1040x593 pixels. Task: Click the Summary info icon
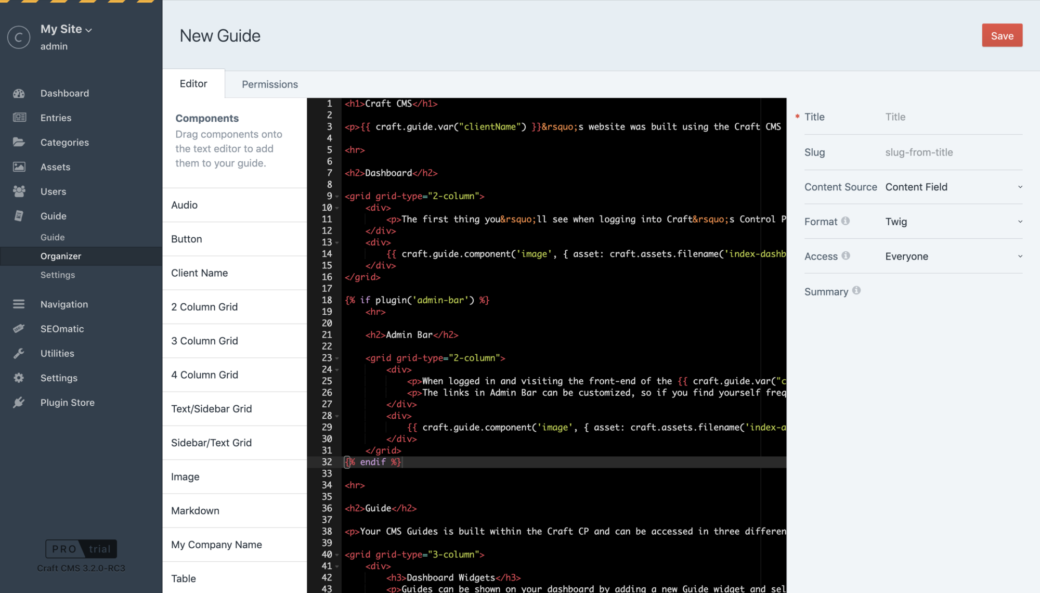(x=856, y=291)
